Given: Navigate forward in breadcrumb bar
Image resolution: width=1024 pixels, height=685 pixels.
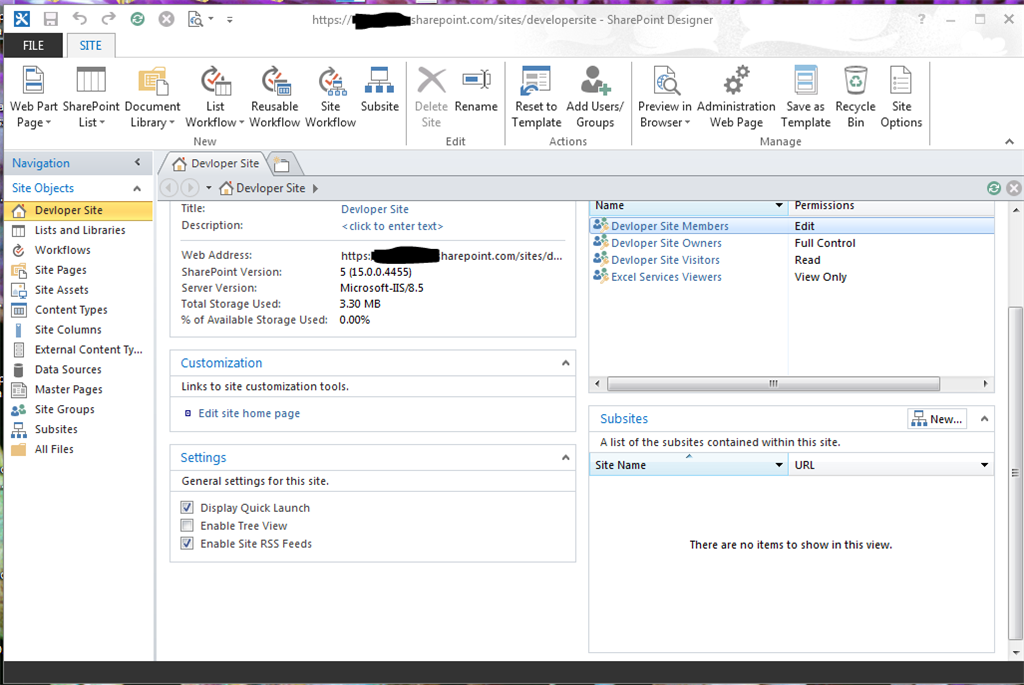Looking at the screenshot, I should pos(190,188).
